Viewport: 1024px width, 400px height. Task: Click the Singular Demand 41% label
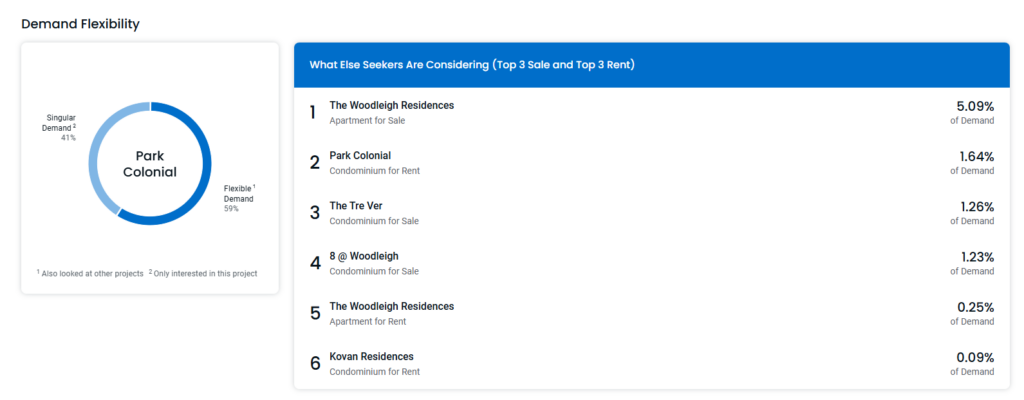61,127
